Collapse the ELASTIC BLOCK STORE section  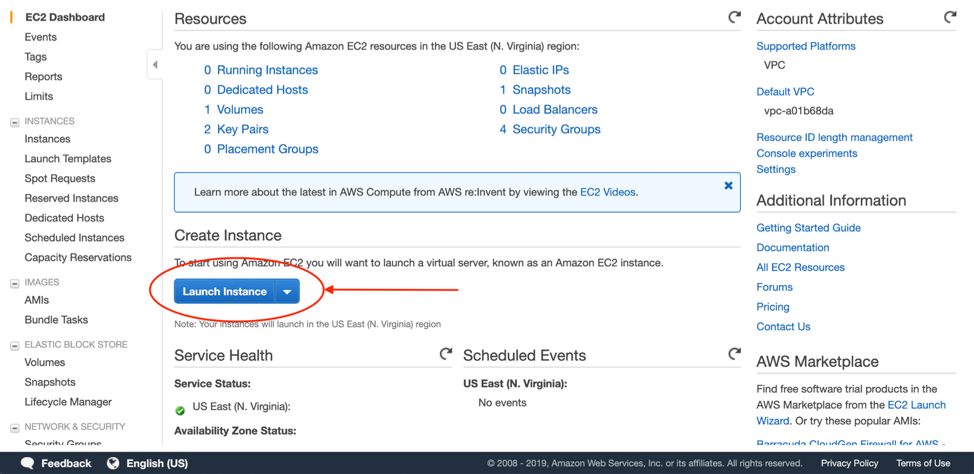(14, 345)
